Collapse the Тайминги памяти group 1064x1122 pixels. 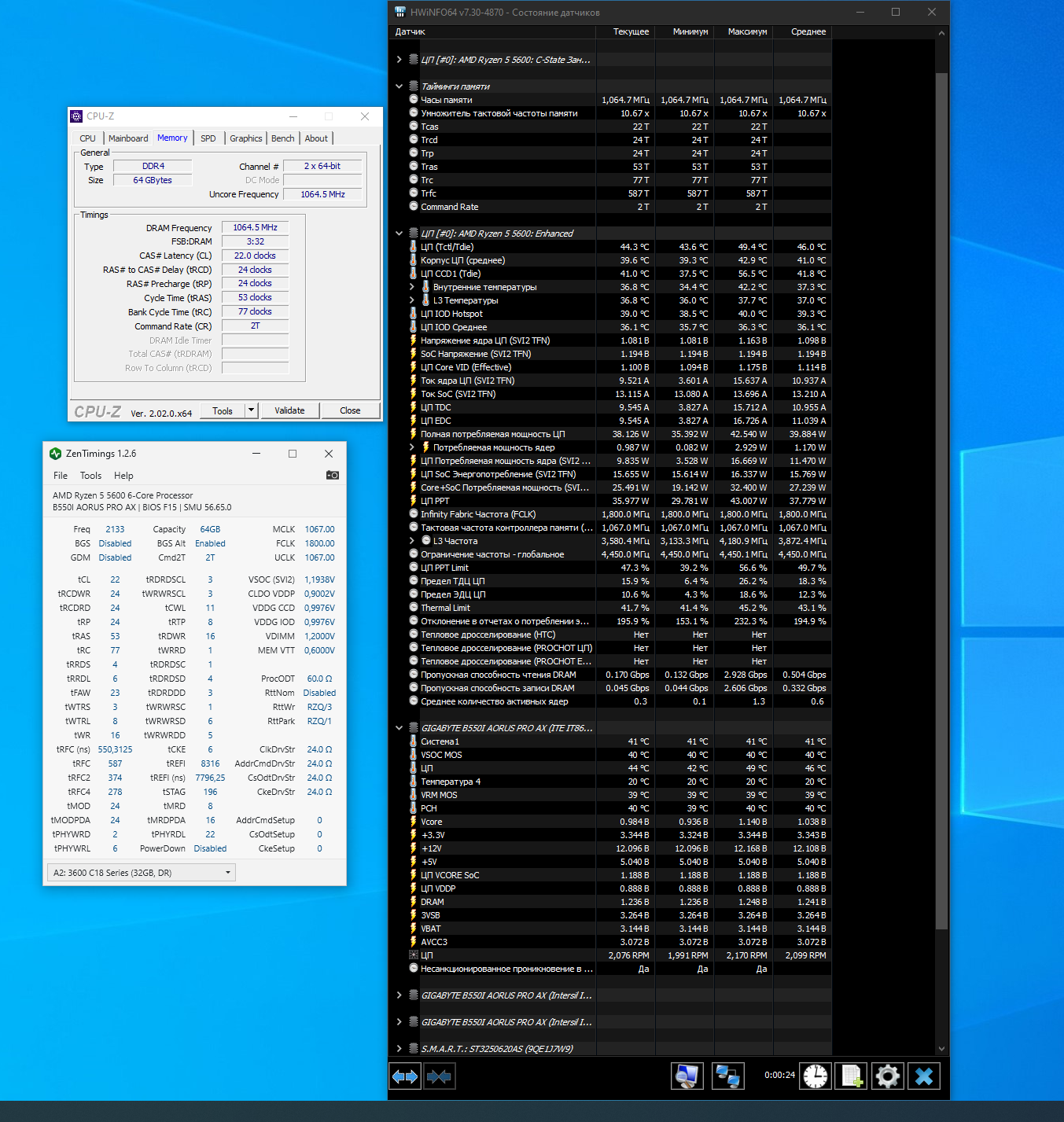point(399,86)
